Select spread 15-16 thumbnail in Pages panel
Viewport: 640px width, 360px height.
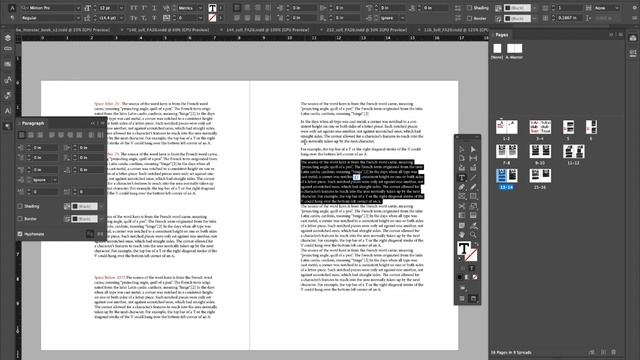[540, 176]
